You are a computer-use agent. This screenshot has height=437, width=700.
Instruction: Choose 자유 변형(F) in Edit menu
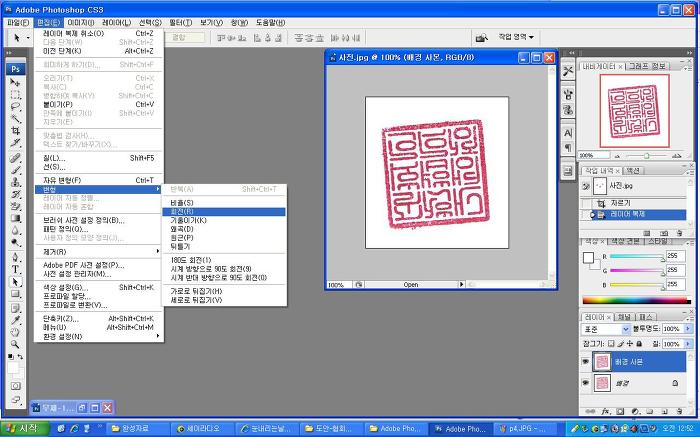point(98,180)
